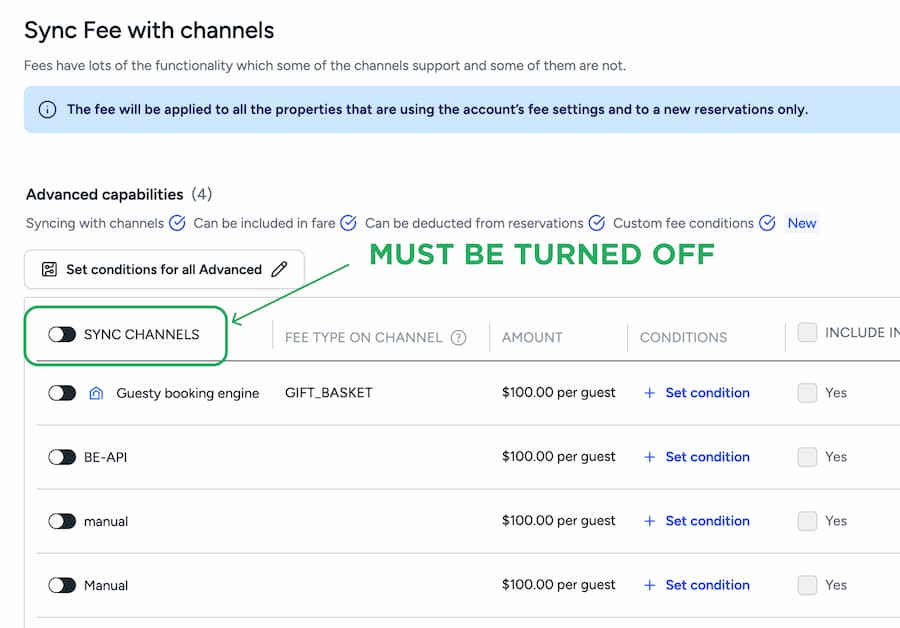Enable sync for the BE-API channel
Image resolution: width=900 pixels, height=628 pixels.
[x=62, y=457]
